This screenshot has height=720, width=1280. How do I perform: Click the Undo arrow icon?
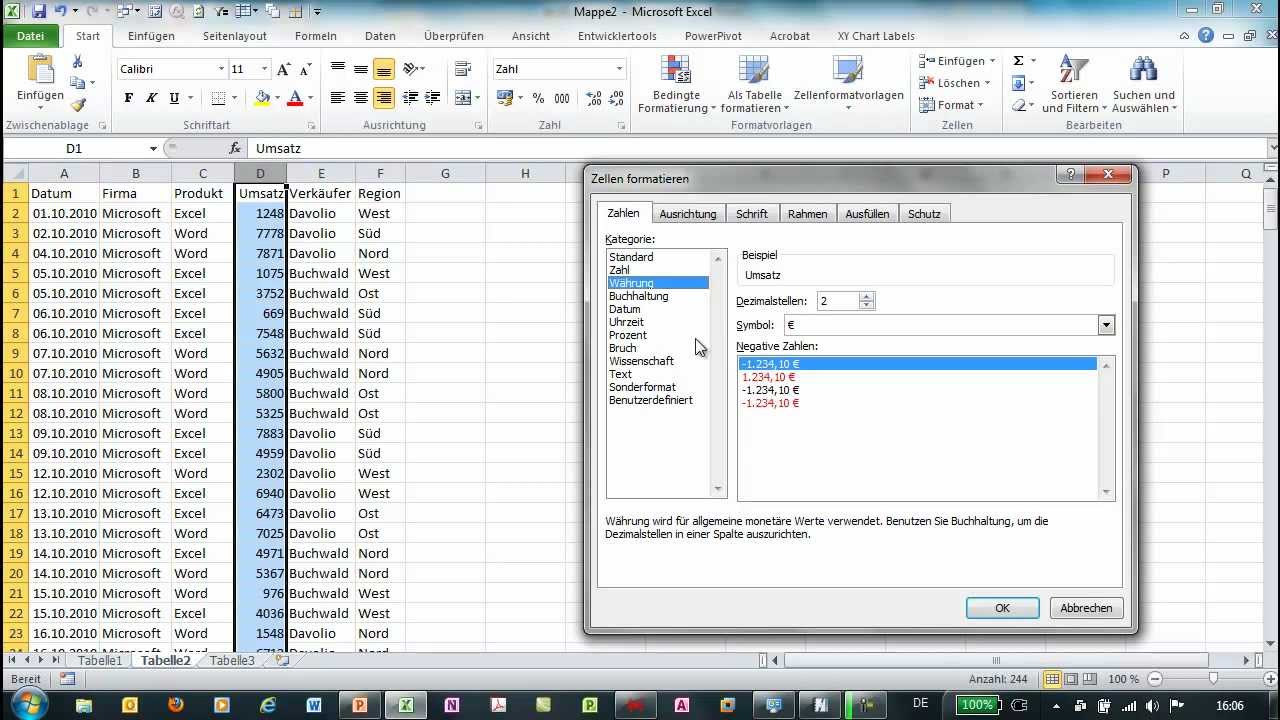pyautogui.click(x=61, y=12)
